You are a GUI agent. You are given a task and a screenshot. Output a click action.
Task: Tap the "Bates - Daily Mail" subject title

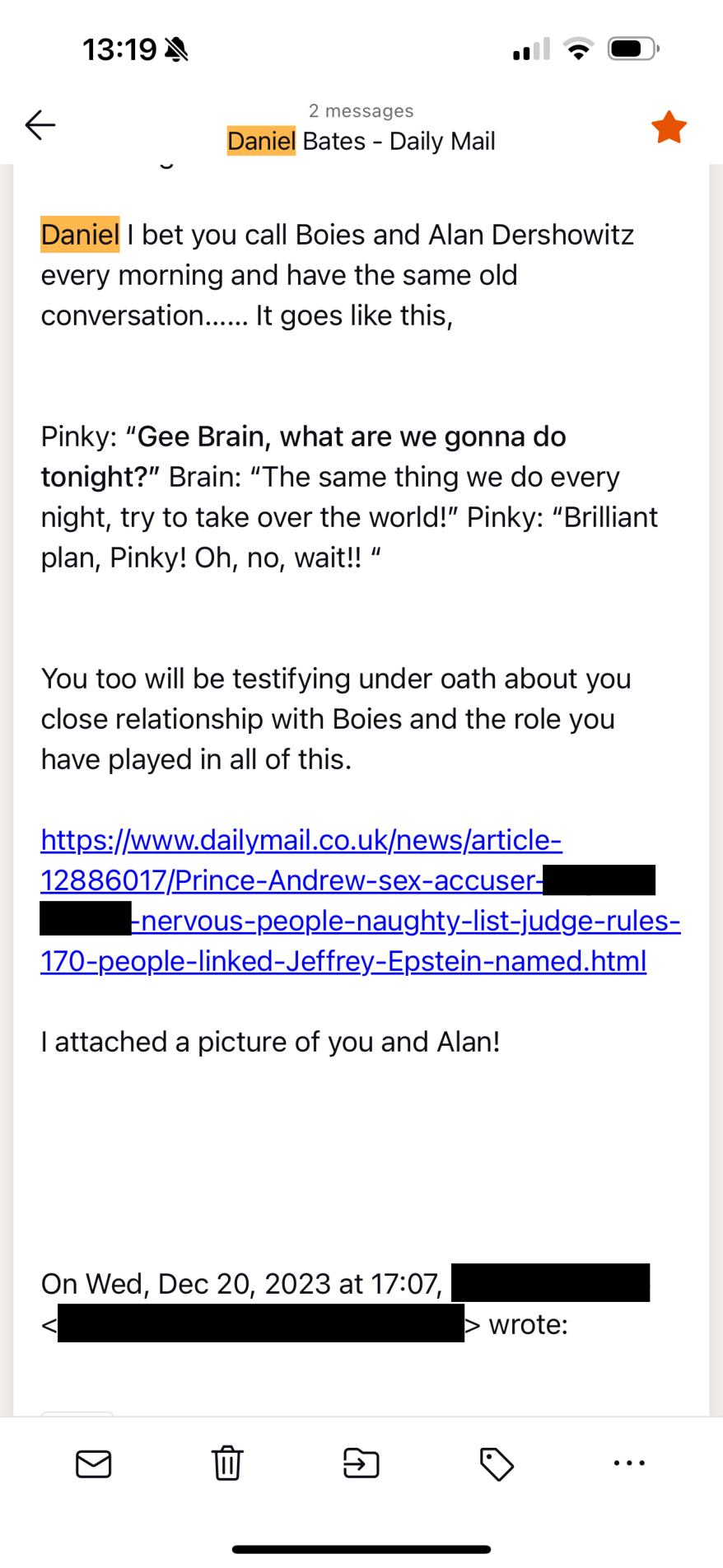click(399, 141)
